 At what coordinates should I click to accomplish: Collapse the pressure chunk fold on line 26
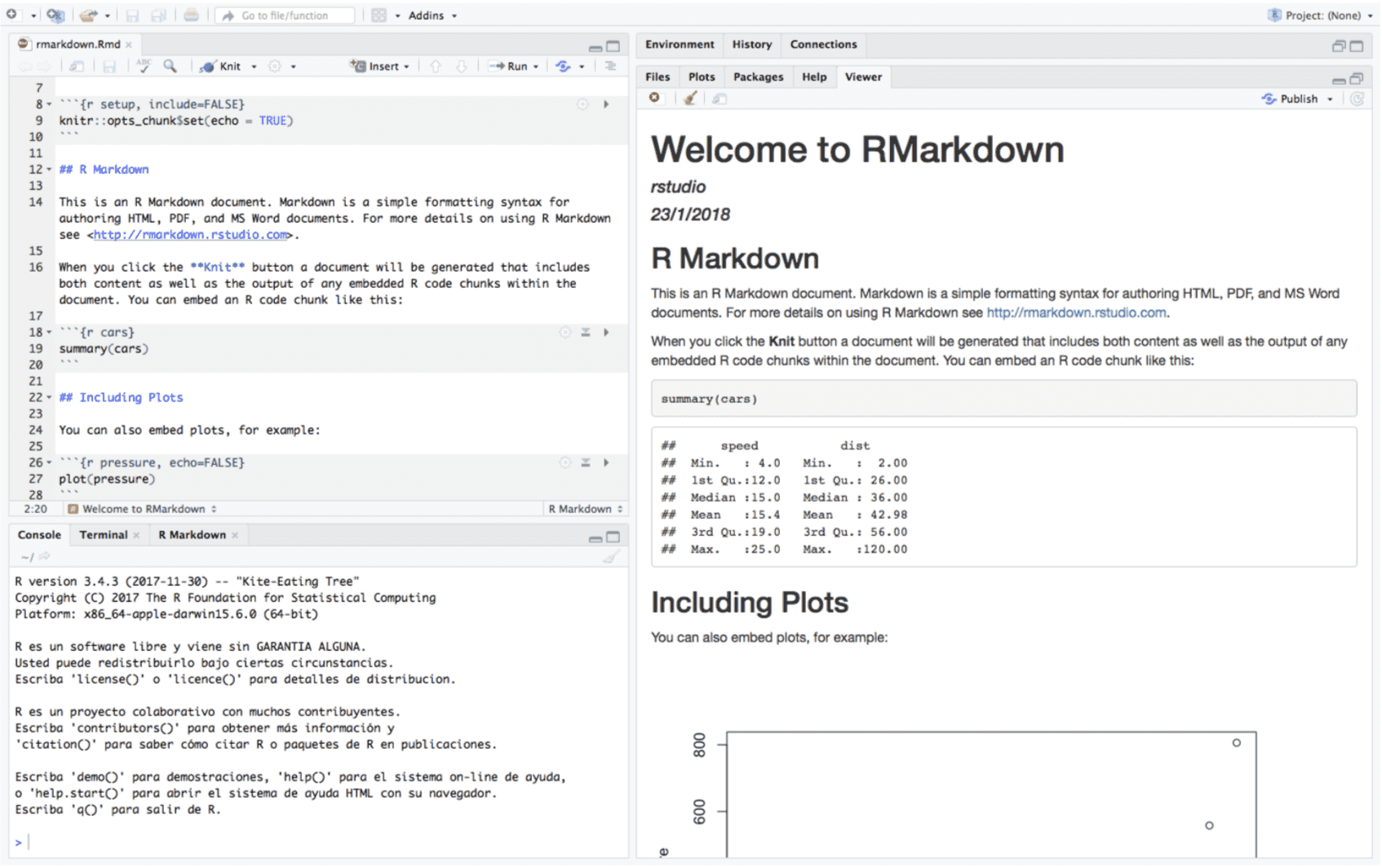pos(49,463)
